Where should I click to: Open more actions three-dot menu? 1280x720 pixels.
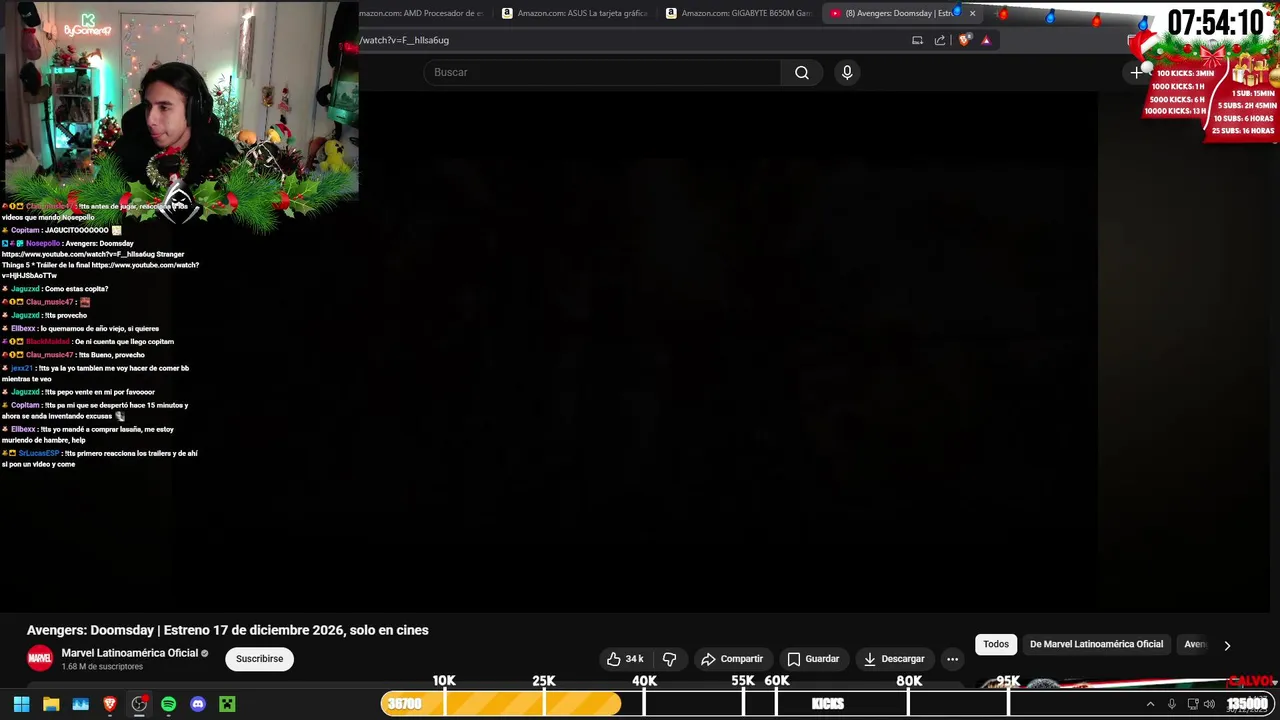coord(952,659)
